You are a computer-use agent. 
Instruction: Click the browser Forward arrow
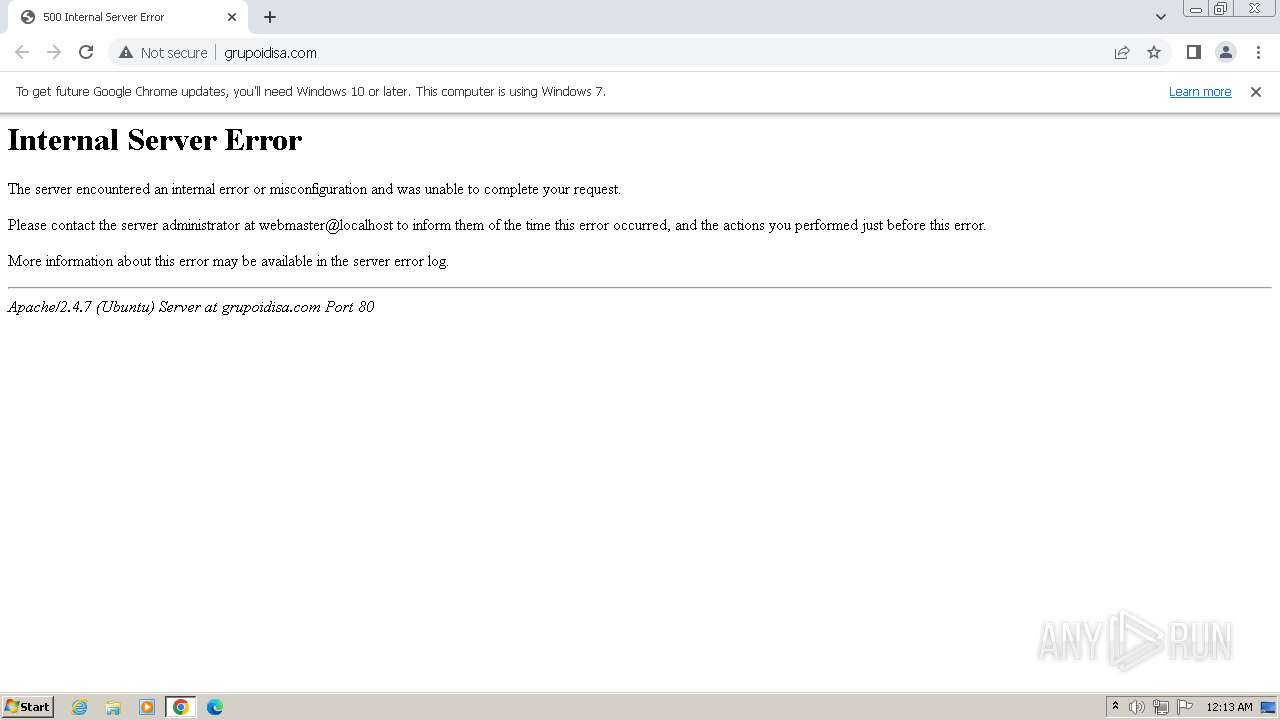pos(54,52)
